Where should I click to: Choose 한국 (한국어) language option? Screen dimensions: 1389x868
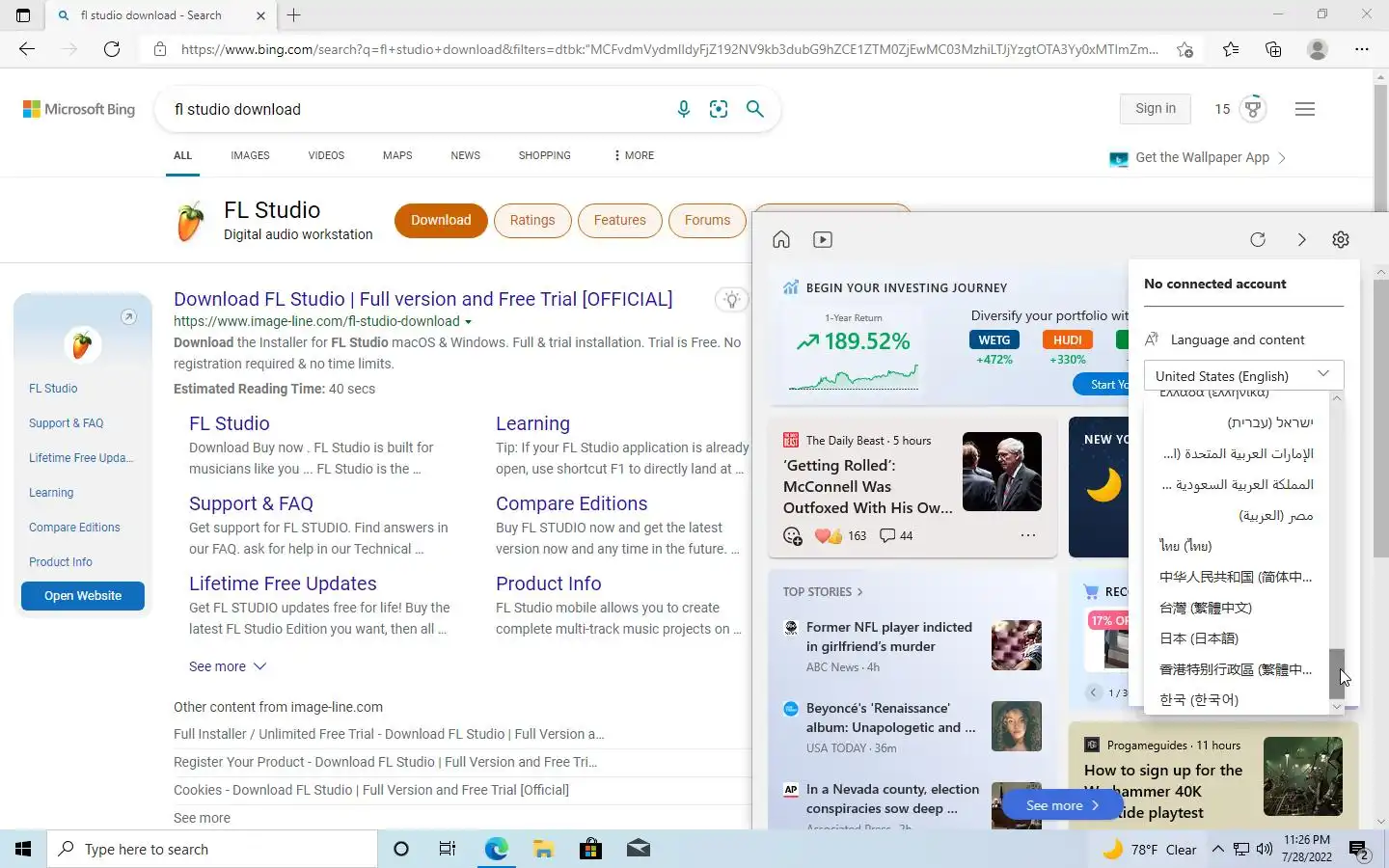[x=1199, y=699]
